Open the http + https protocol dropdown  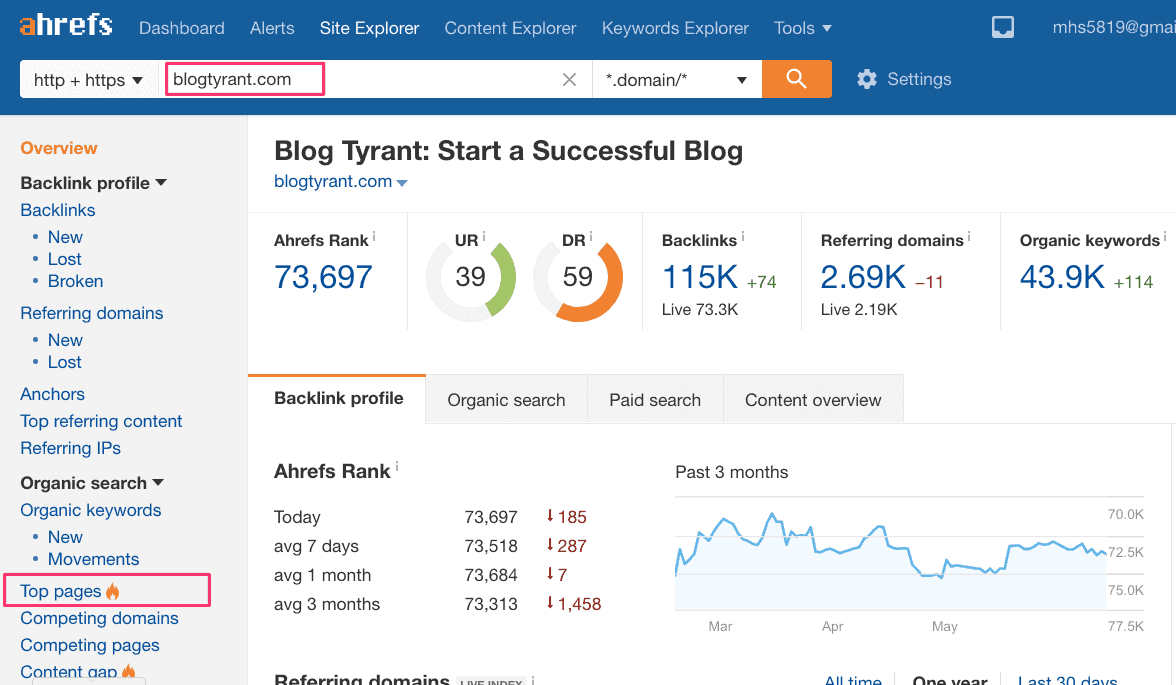pos(89,80)
